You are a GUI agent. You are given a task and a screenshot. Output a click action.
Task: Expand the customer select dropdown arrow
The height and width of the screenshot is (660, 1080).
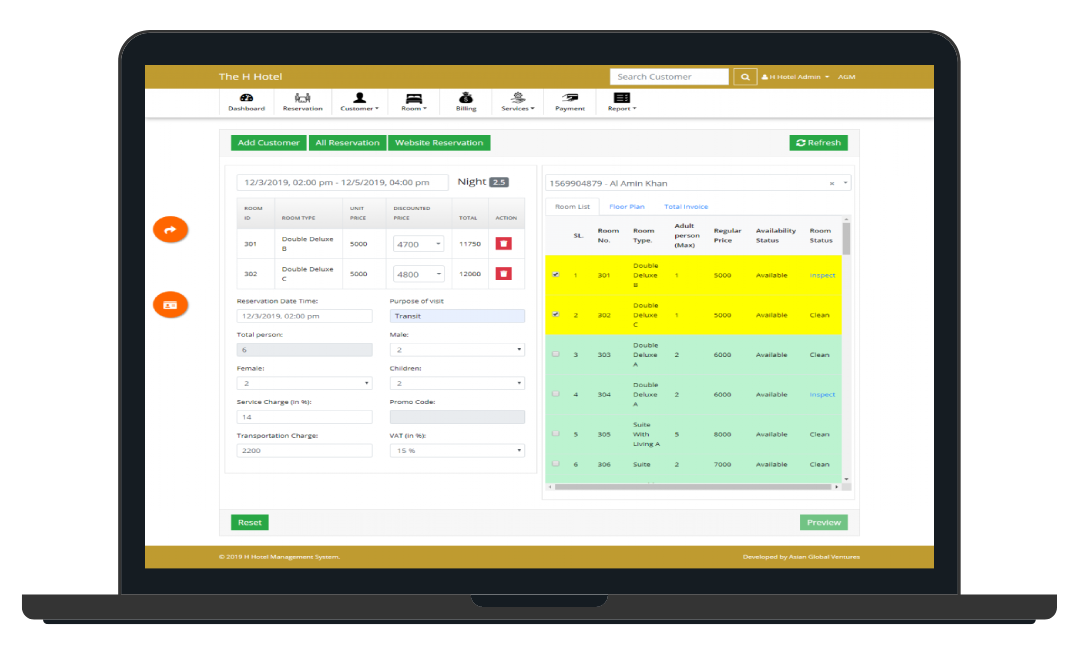pos(845,183)
